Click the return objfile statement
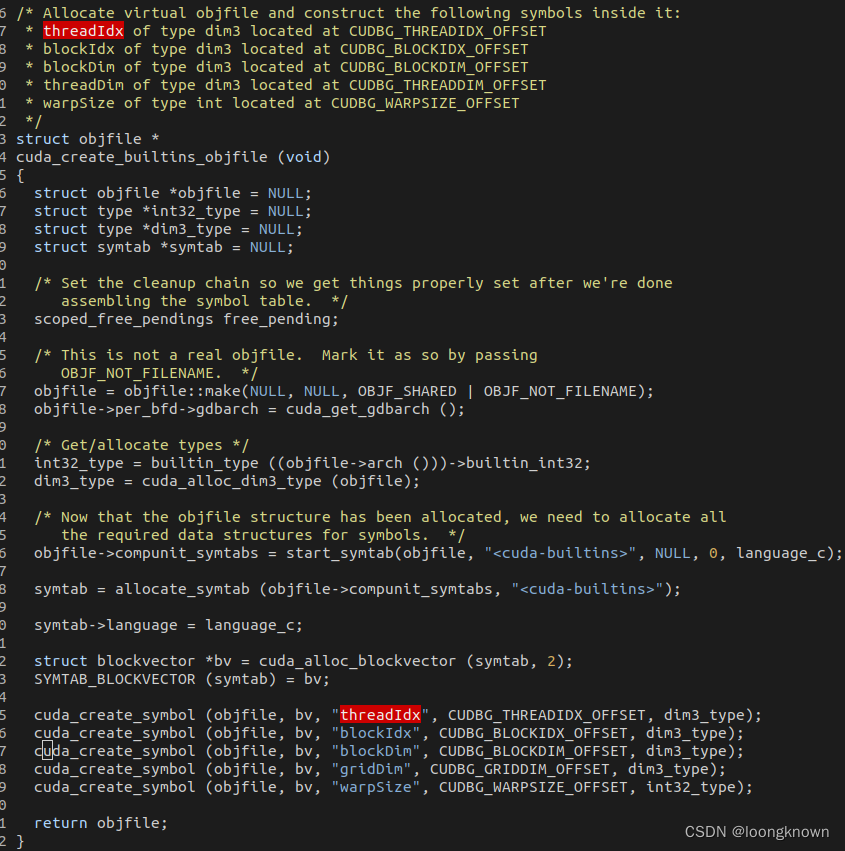 click(x=101, y=823)
